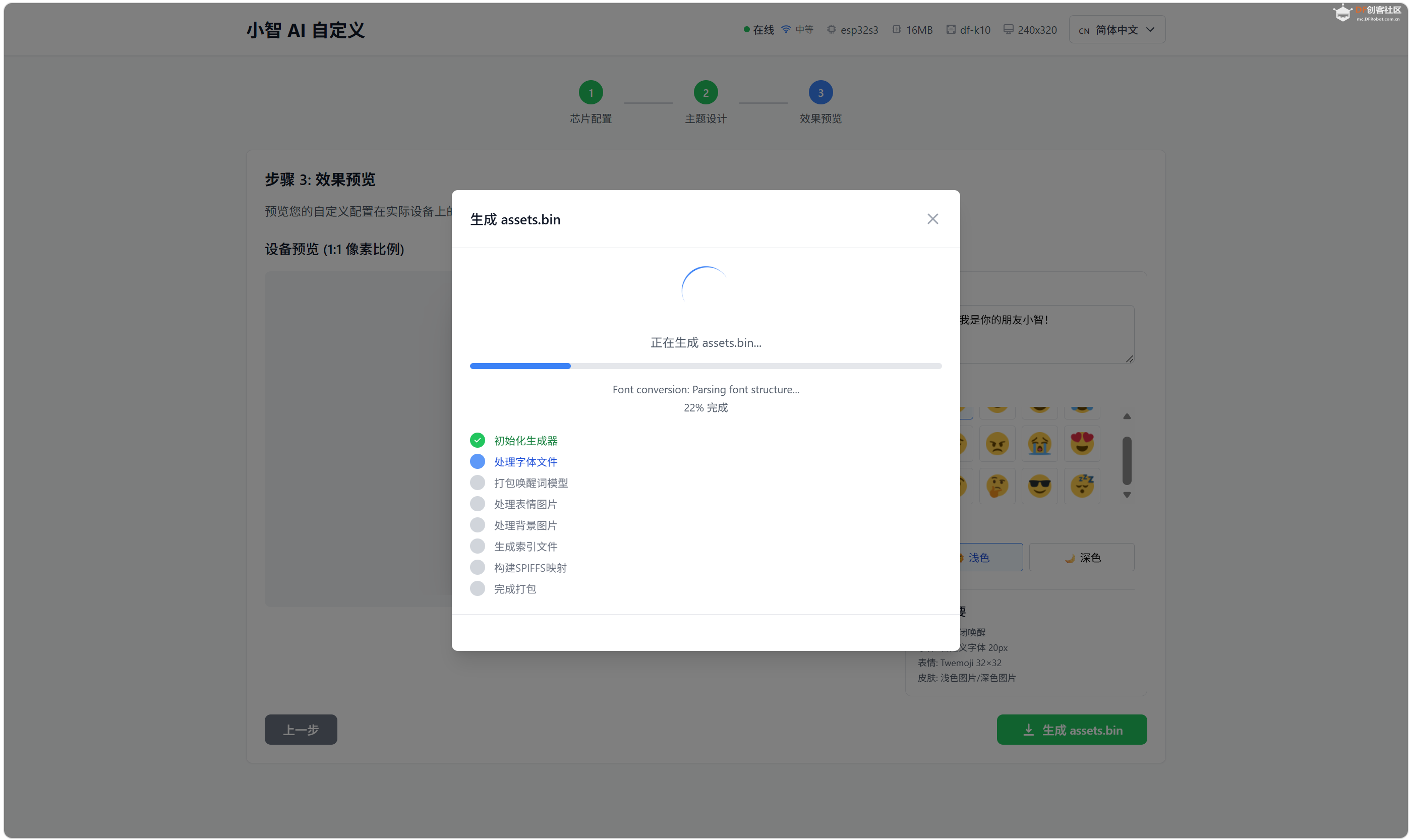Click emoji list scroll down arrow
1410x840 pixels.
click(1127, 495)
